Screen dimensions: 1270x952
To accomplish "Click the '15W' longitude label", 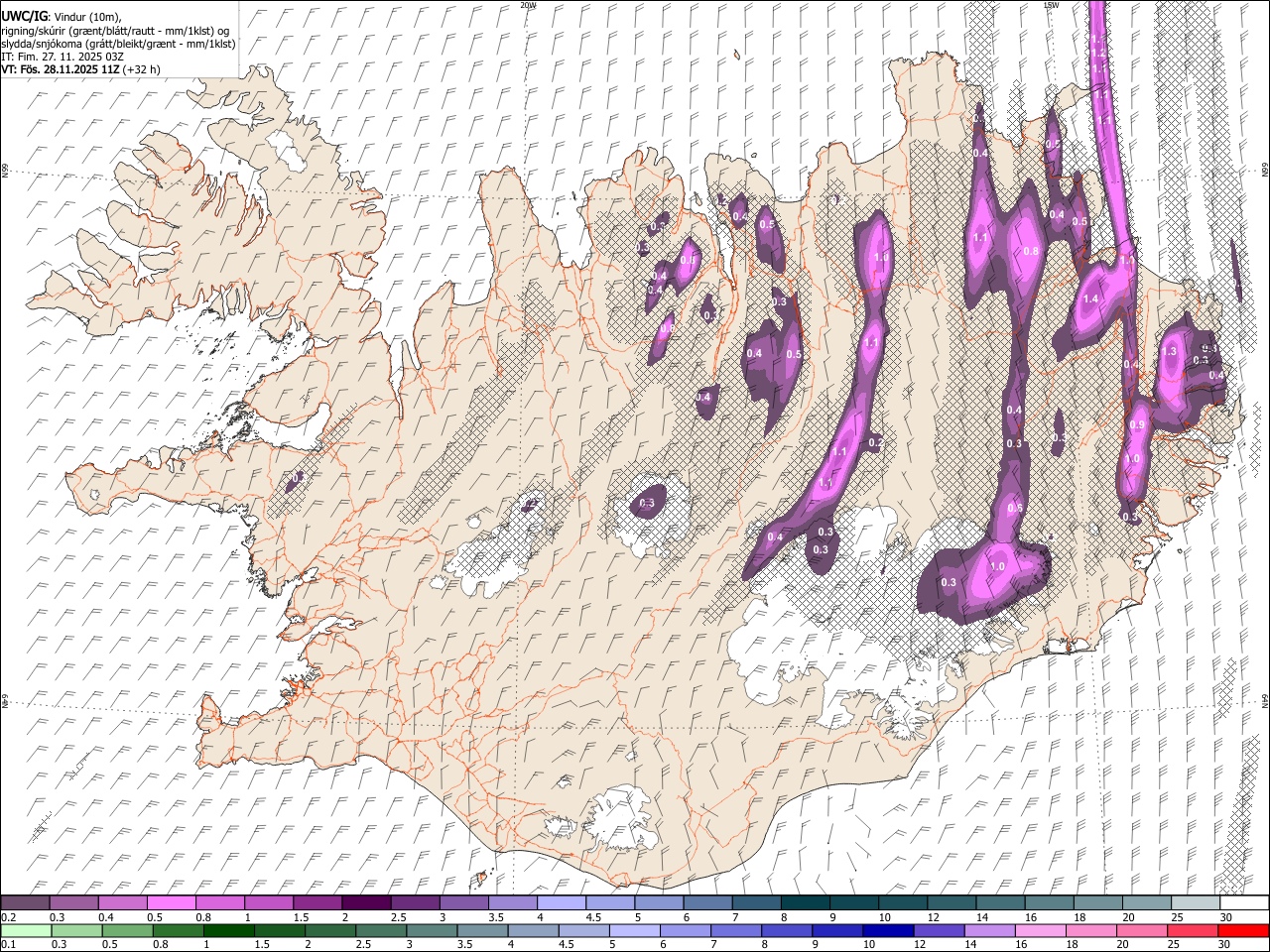I will (1050, 5).
